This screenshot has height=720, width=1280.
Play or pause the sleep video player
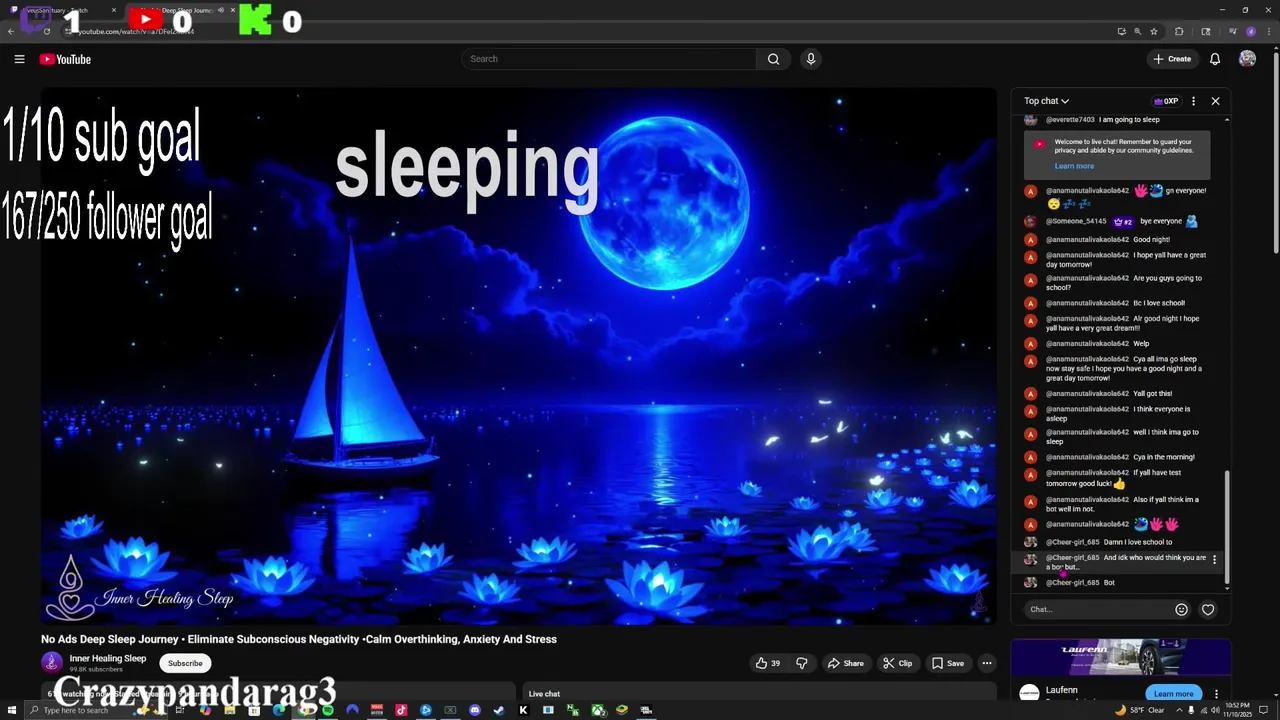point(518,357)
